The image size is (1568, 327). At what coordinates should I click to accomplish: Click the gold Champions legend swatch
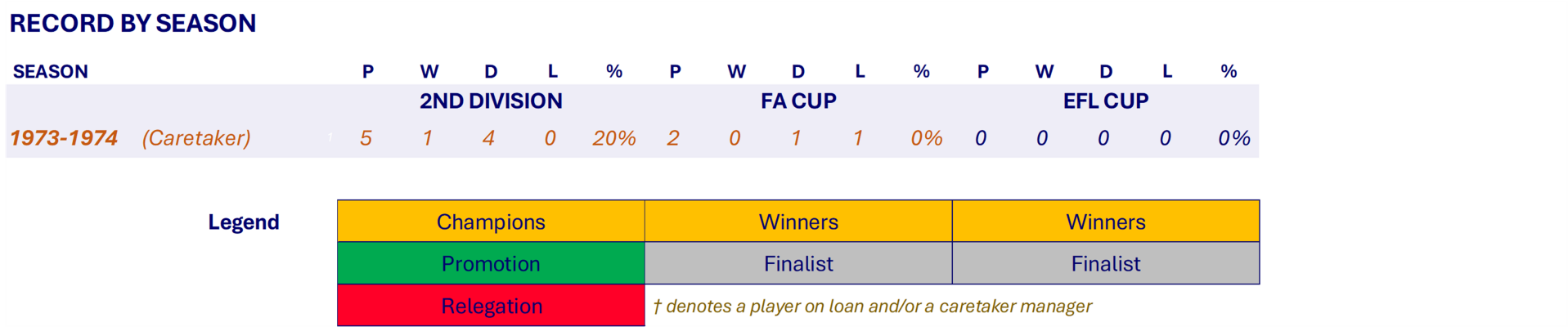click(x=491, y=222)
